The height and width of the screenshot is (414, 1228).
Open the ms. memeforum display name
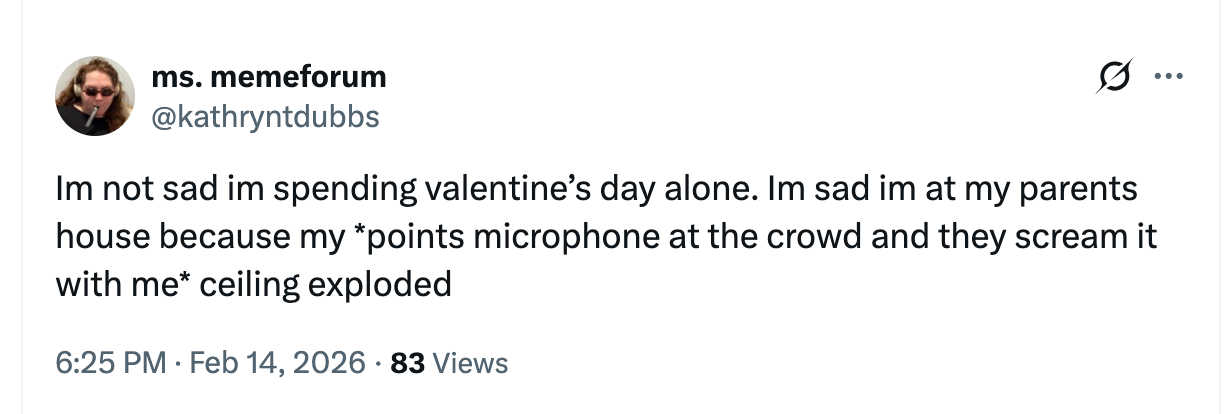(268, 76)
